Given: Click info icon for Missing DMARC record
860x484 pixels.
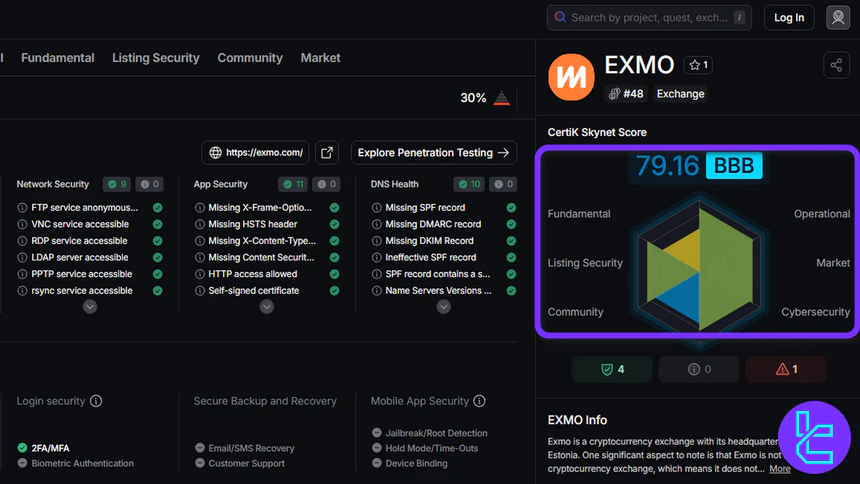Looking at the screenshot, I should (x=376, y=224).
